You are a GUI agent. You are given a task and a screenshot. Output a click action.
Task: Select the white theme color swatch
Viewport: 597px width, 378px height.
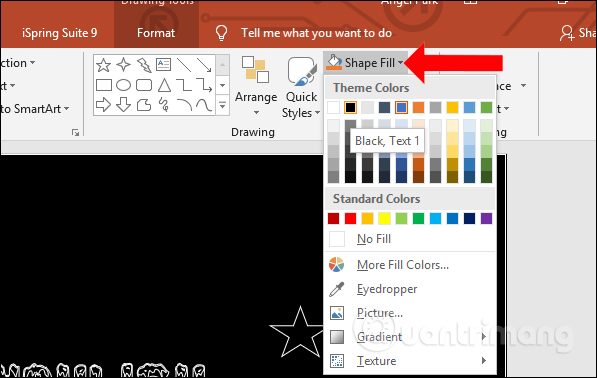click(x=334, y=108)
